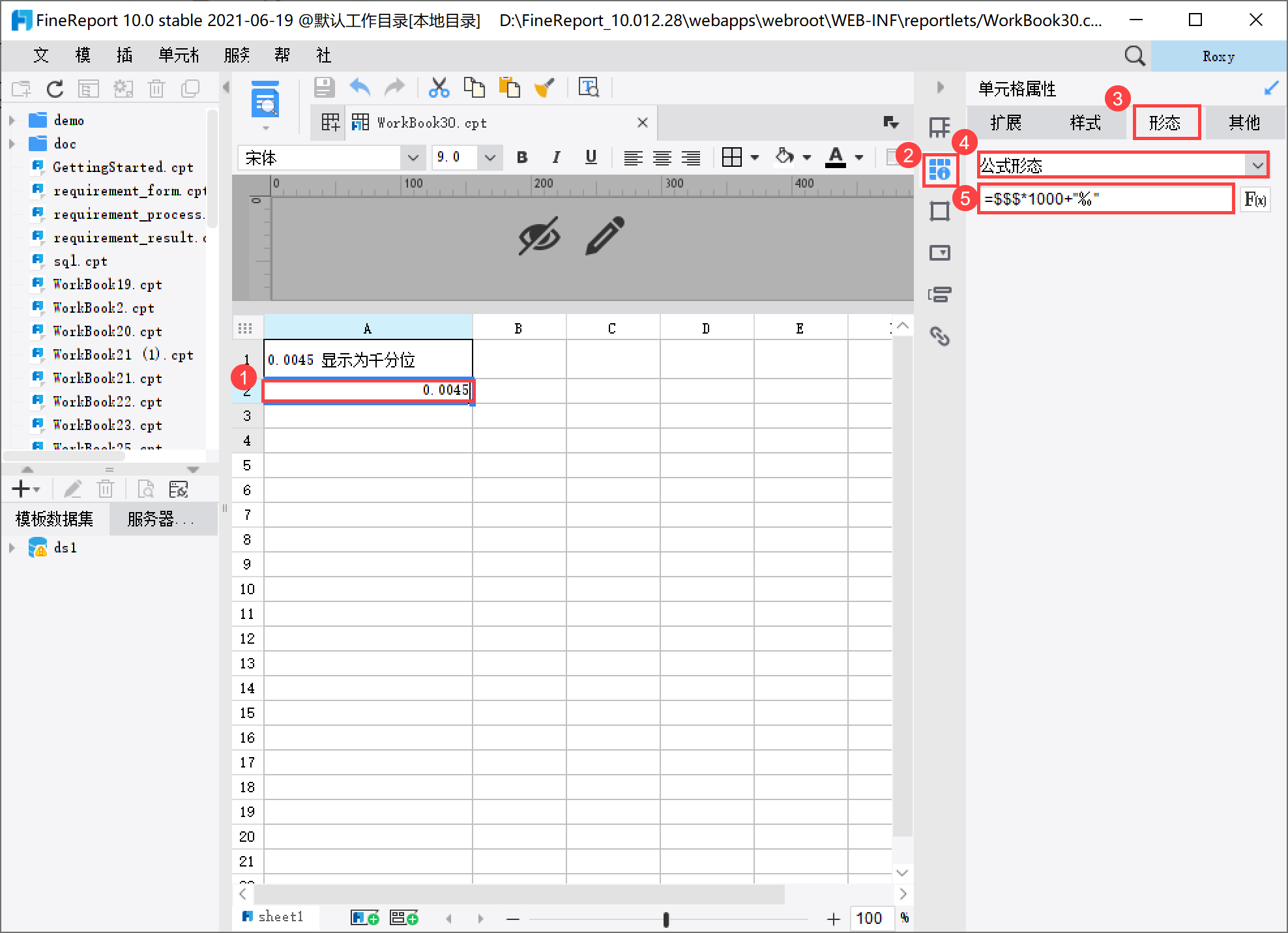The image size is (1288, 933).
Task: Open the 公式形态 dropdown
Action: [x=1257, y=165]
